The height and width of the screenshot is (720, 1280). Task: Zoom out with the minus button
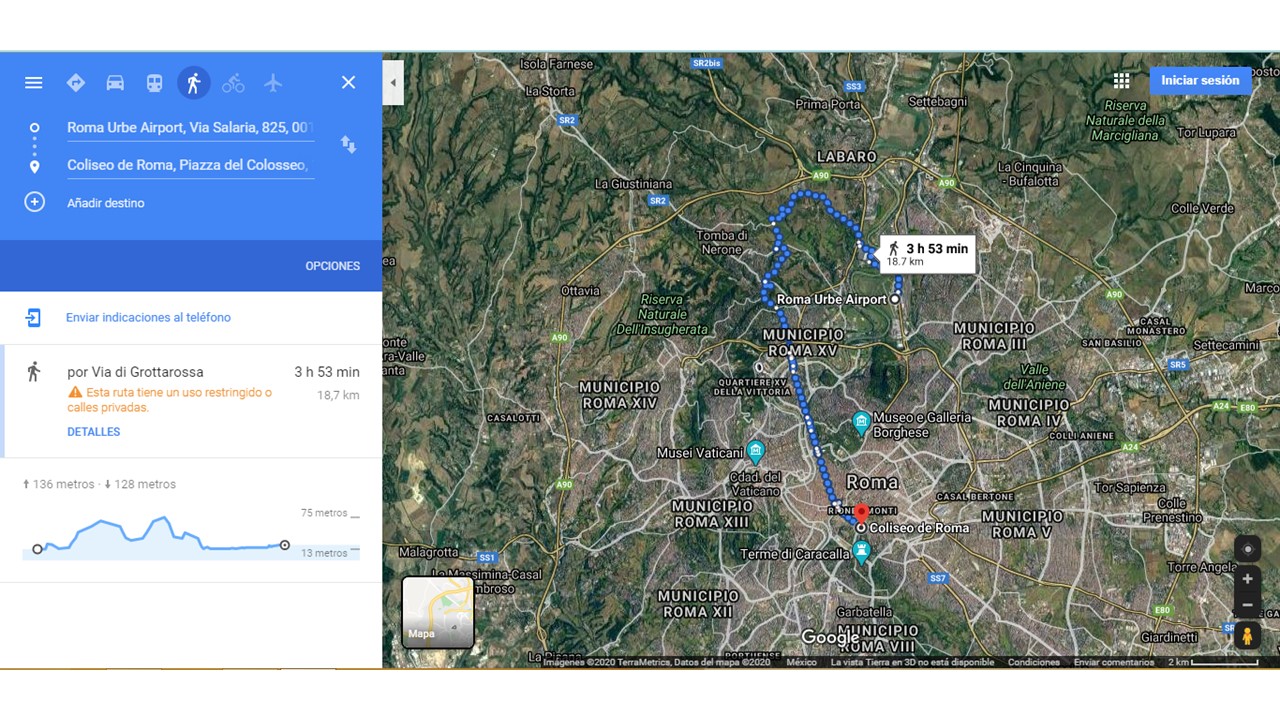(1247, 605)
